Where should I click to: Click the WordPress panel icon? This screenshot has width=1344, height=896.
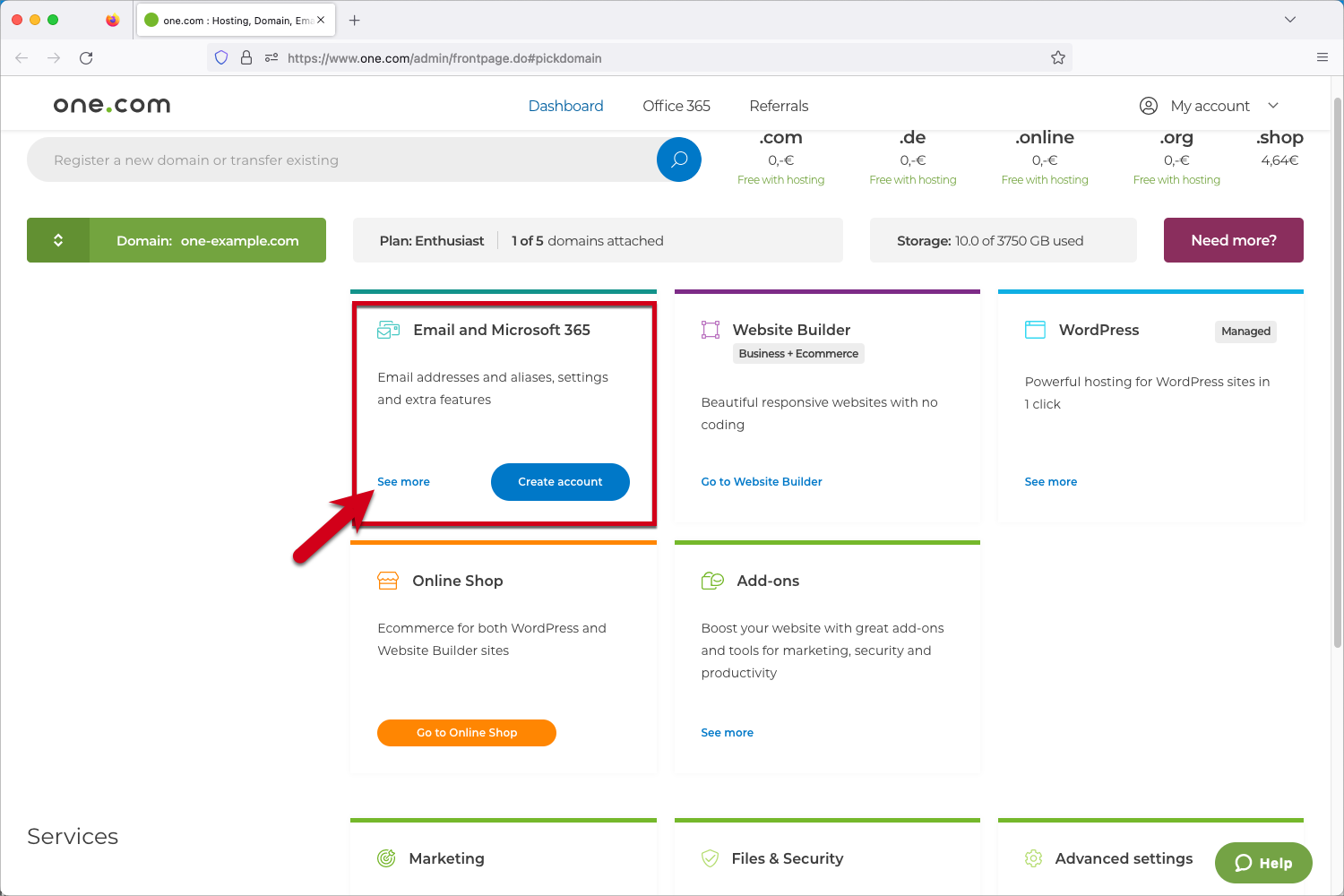pyautogui.click(x=1035, y=330)
